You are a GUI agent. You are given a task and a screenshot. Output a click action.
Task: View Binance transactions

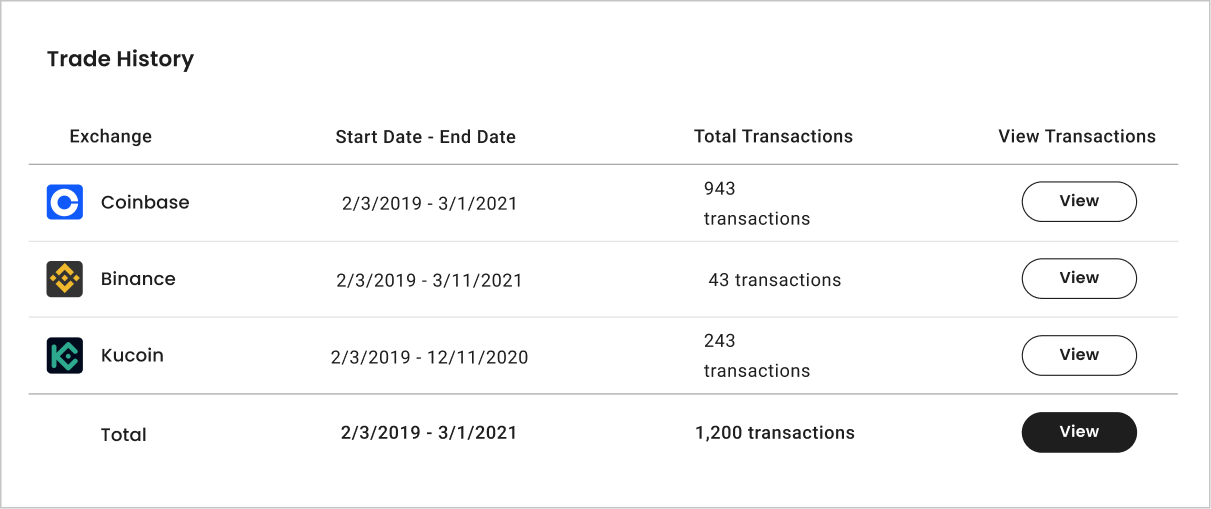(1078, 278)
